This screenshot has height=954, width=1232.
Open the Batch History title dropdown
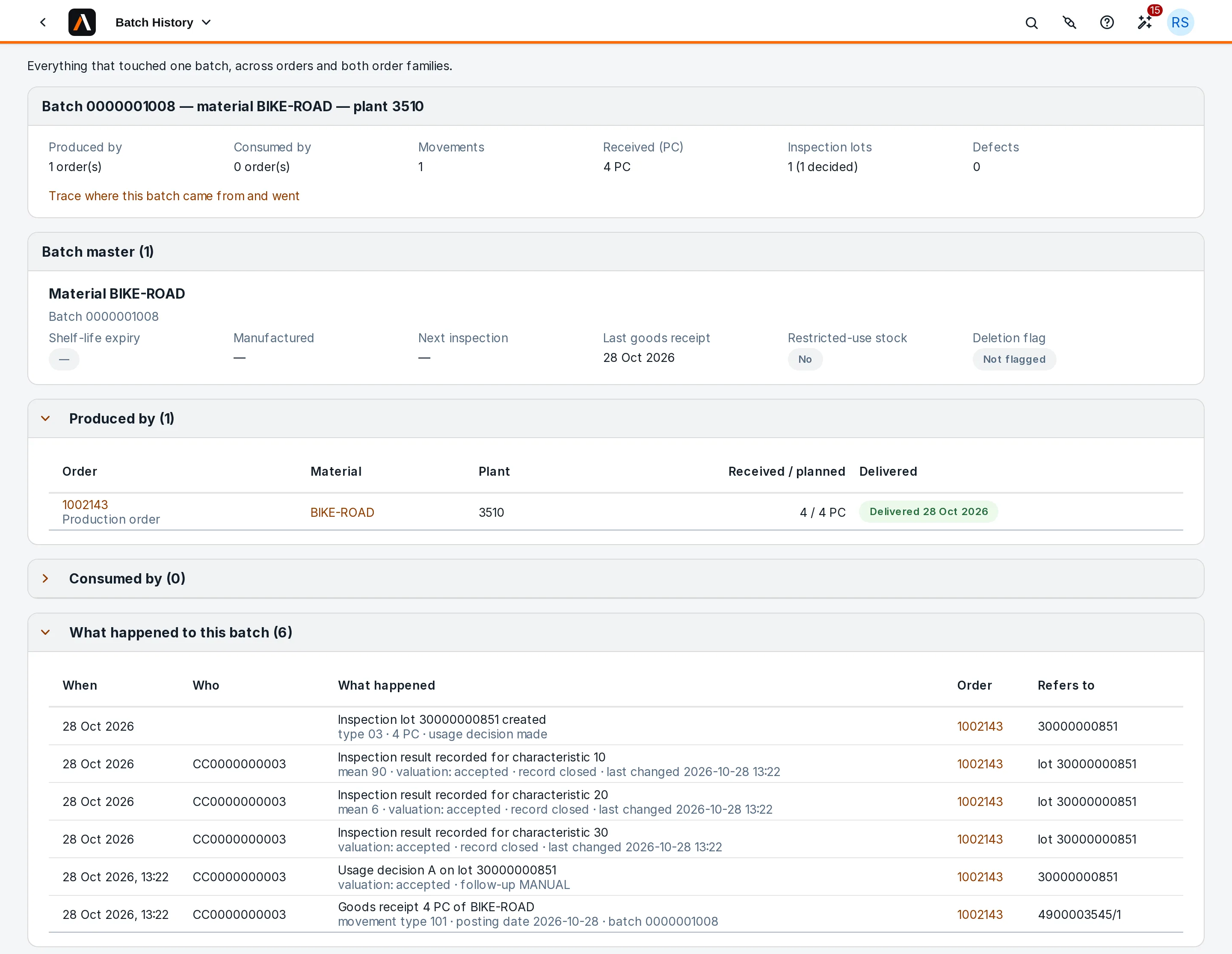click(x=163, y=23)
